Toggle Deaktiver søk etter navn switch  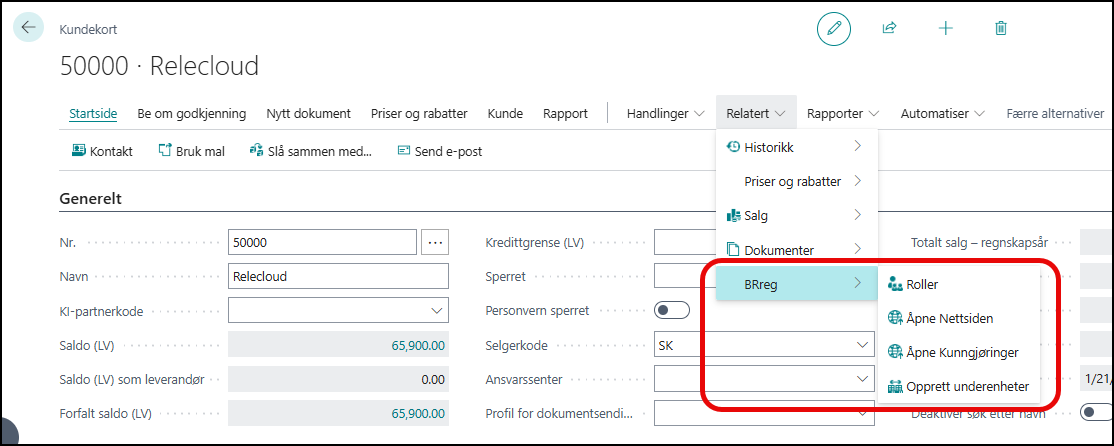point(1096,412)
